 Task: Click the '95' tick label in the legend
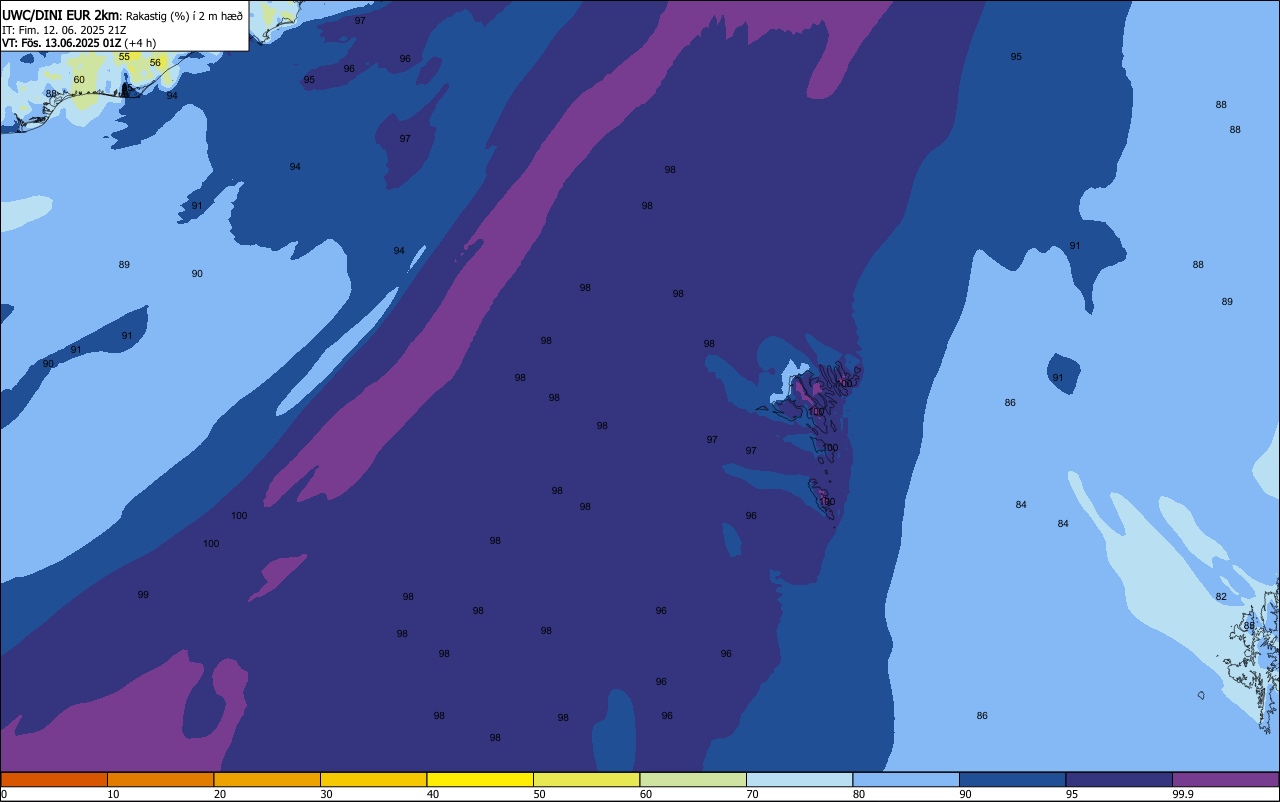pos(1071,794)
